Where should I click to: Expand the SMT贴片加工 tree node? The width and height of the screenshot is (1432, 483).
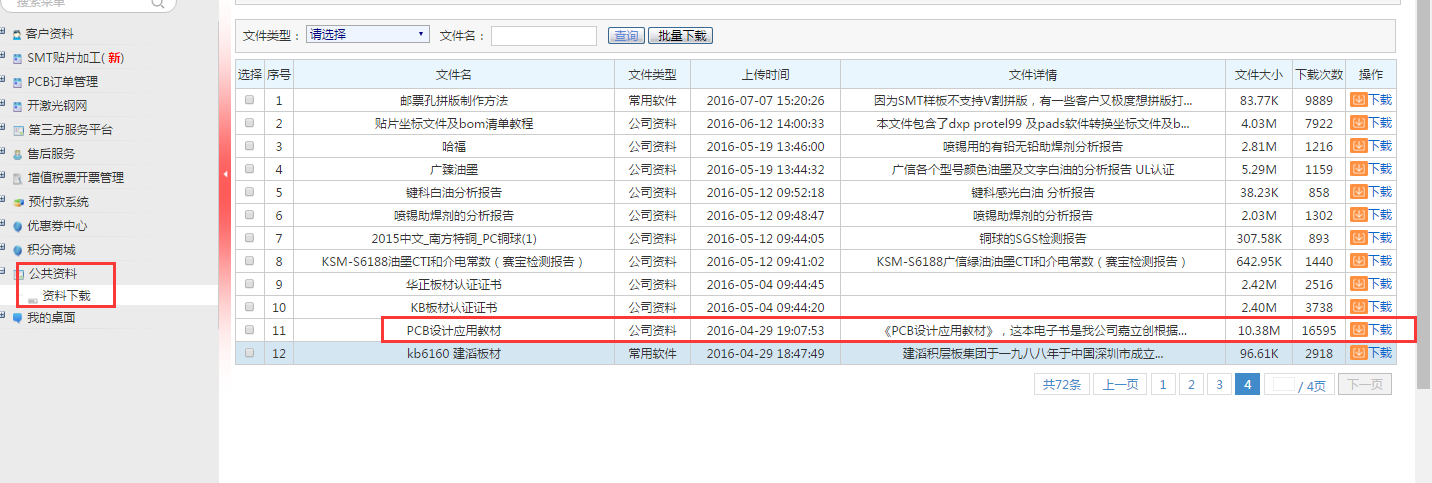pyautogui.click(x=4, y=57)
